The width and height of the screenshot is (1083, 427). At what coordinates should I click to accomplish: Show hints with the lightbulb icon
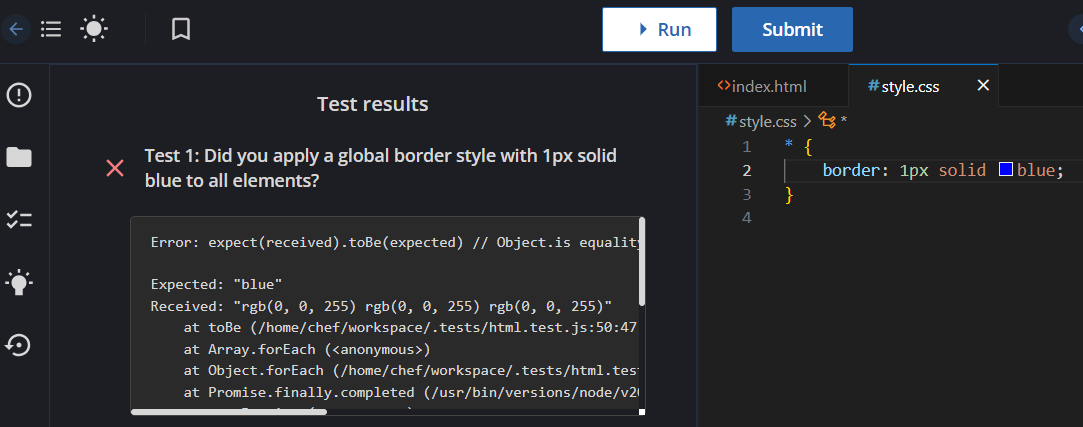pos(19,283)
